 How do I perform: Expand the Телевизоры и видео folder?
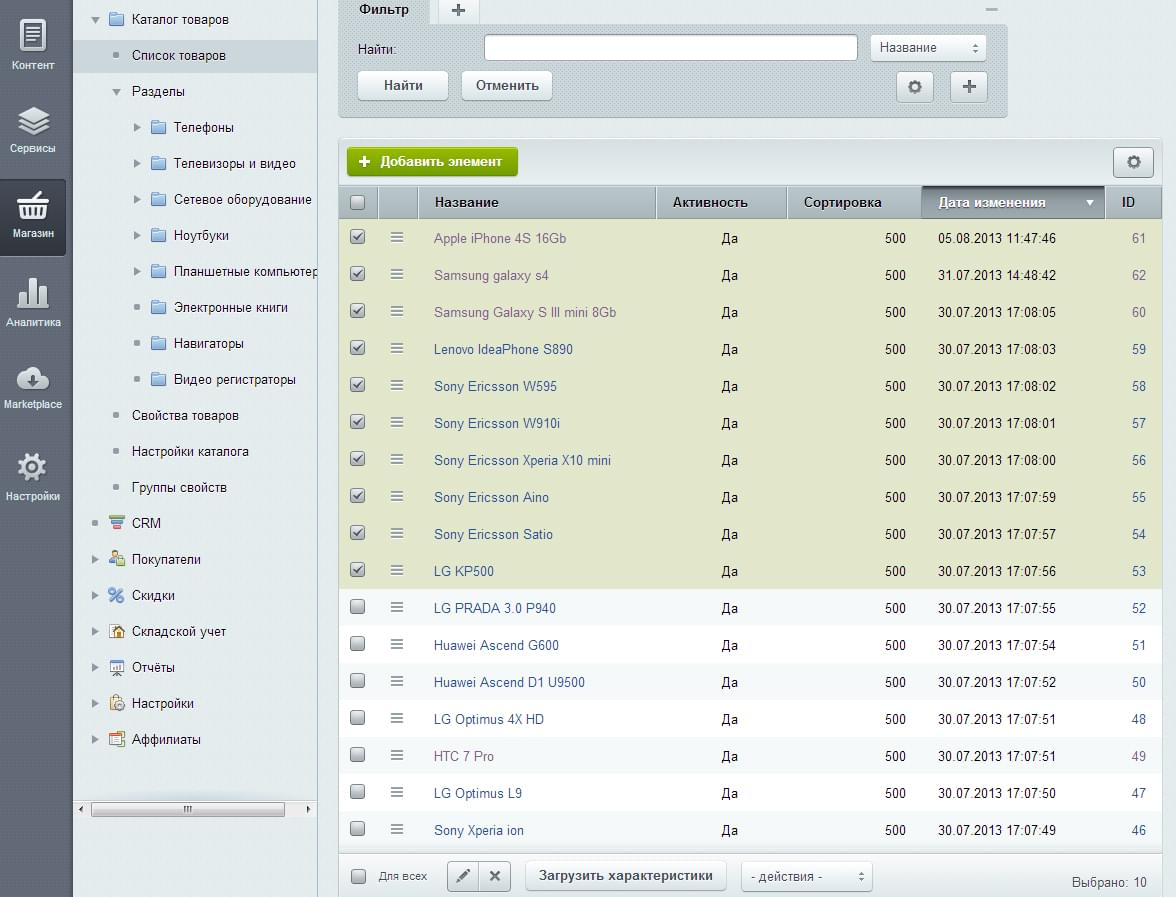tap(137, 164)
